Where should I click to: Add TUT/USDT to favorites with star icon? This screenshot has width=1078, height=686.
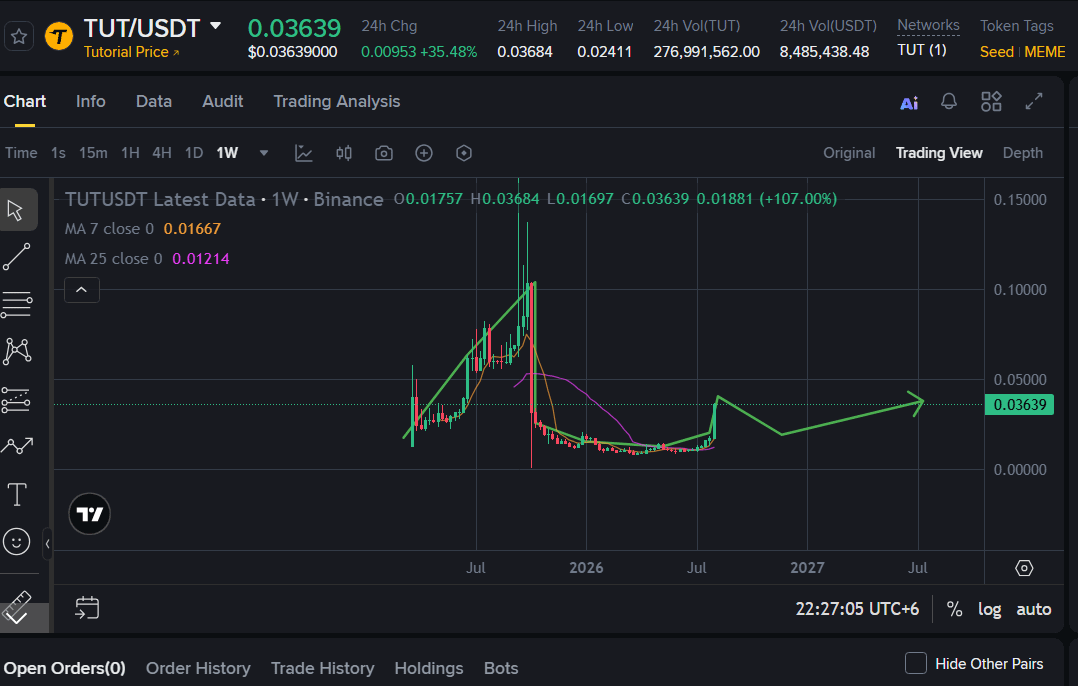19,36
